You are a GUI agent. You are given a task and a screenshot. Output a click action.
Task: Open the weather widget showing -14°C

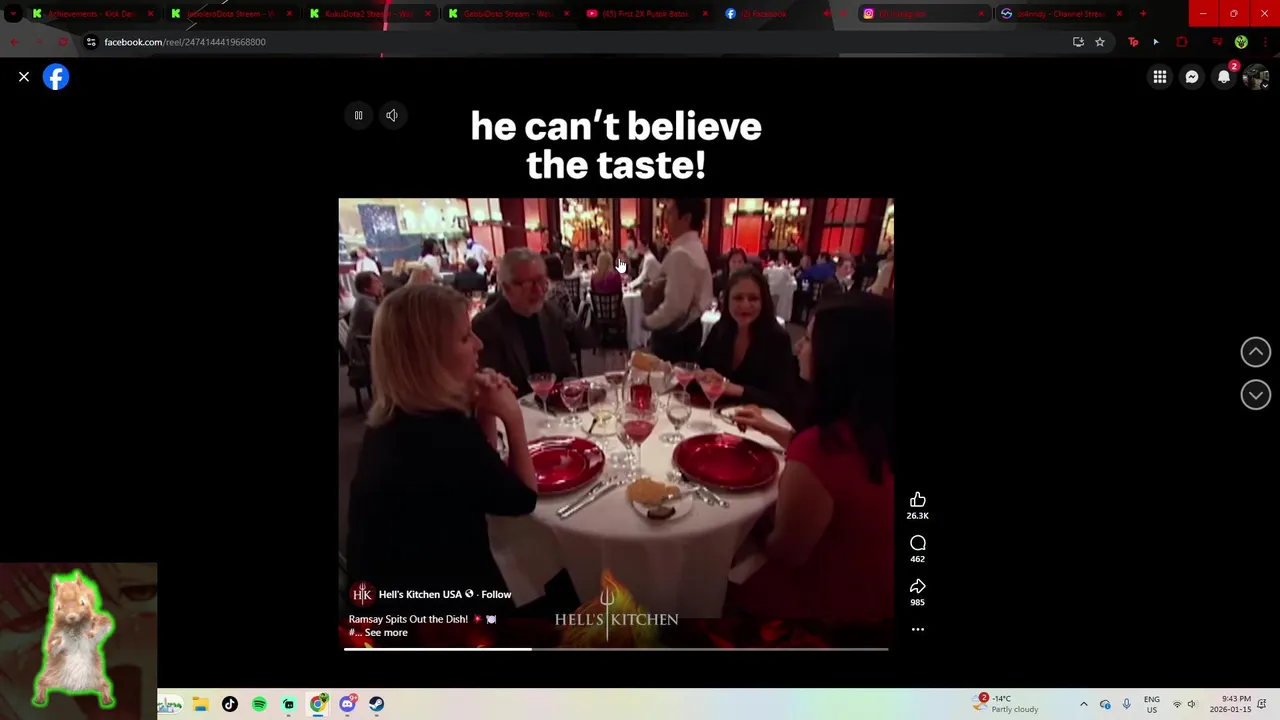tap(1007, 704)
